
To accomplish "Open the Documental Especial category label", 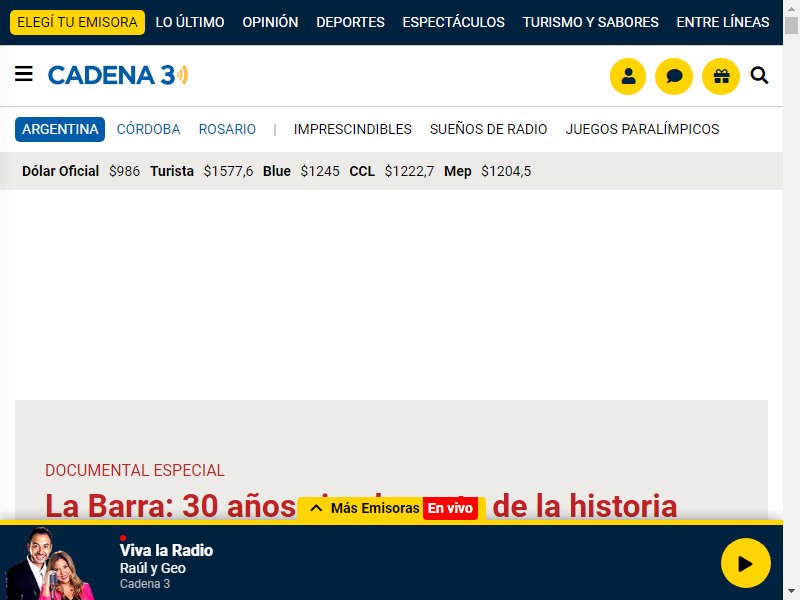I will coord(135,470).
